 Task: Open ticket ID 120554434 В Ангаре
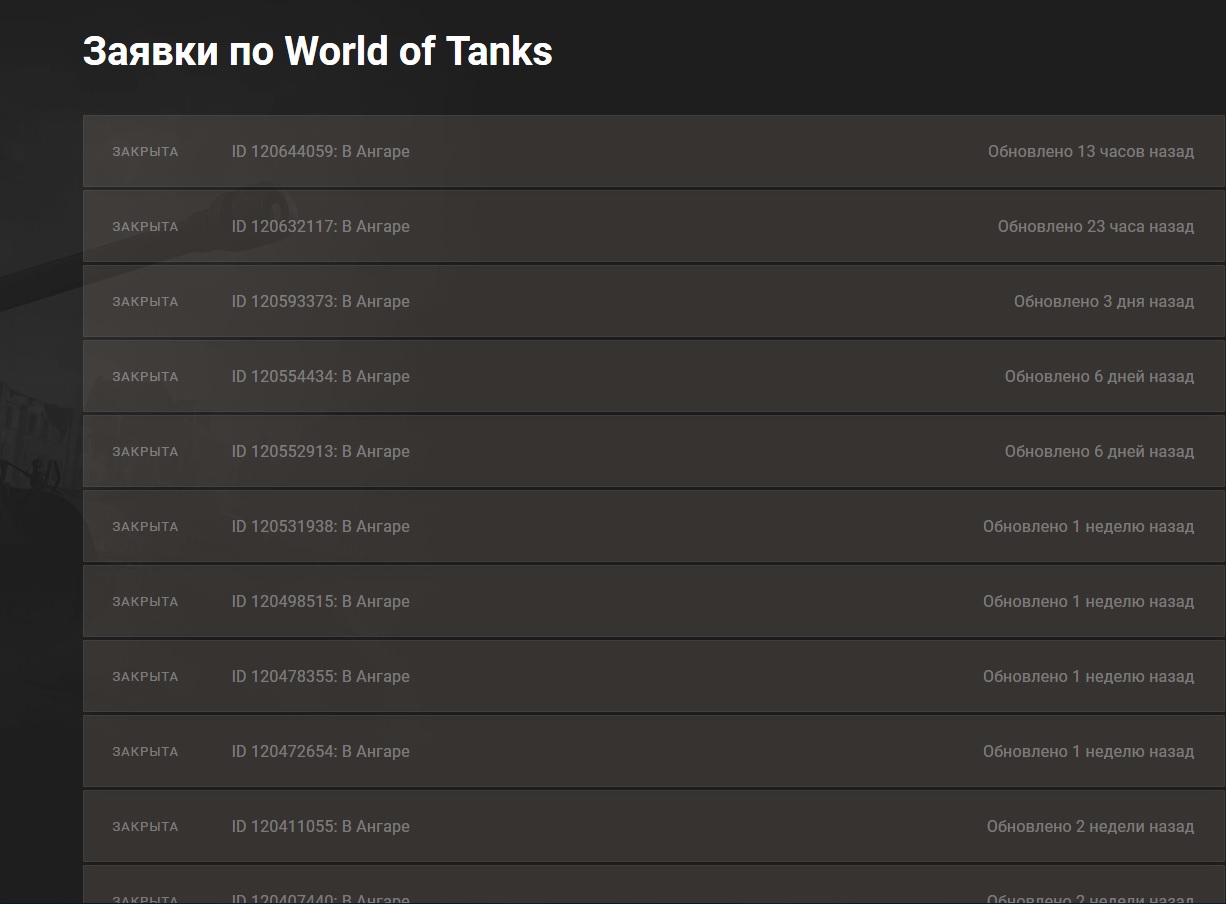coord(320,377)
